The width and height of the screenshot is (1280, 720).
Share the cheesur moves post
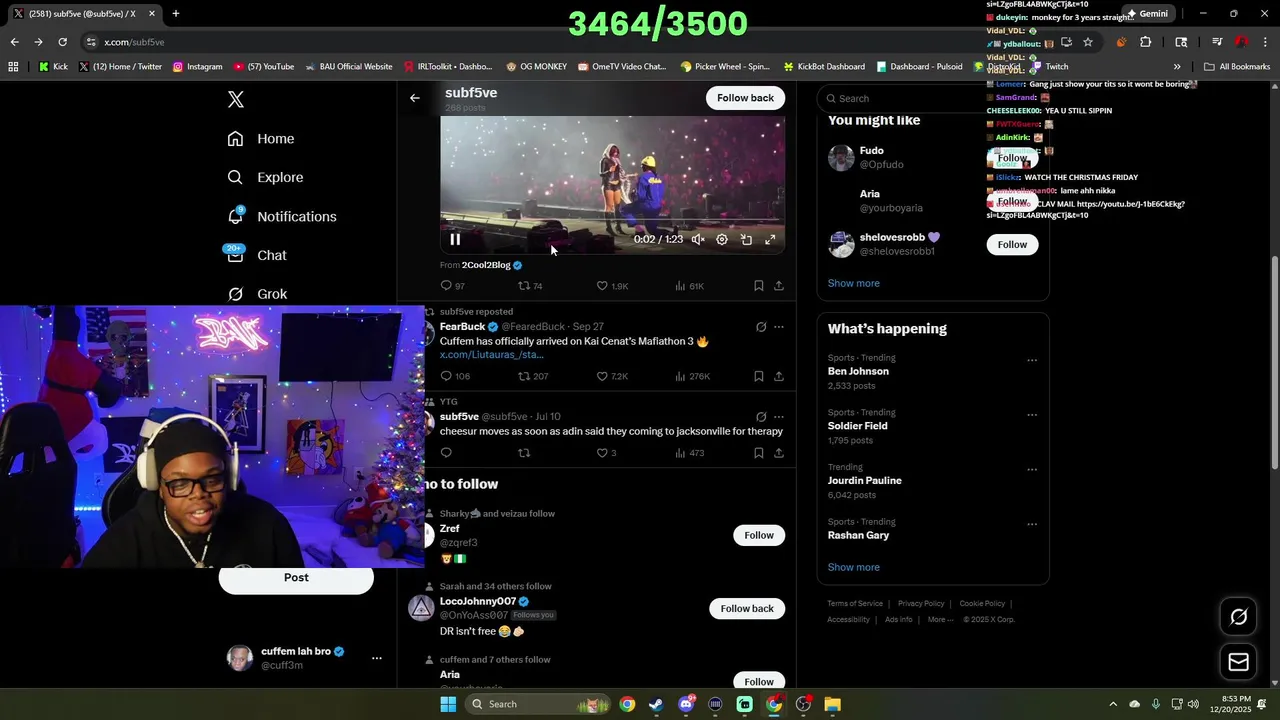779,453
